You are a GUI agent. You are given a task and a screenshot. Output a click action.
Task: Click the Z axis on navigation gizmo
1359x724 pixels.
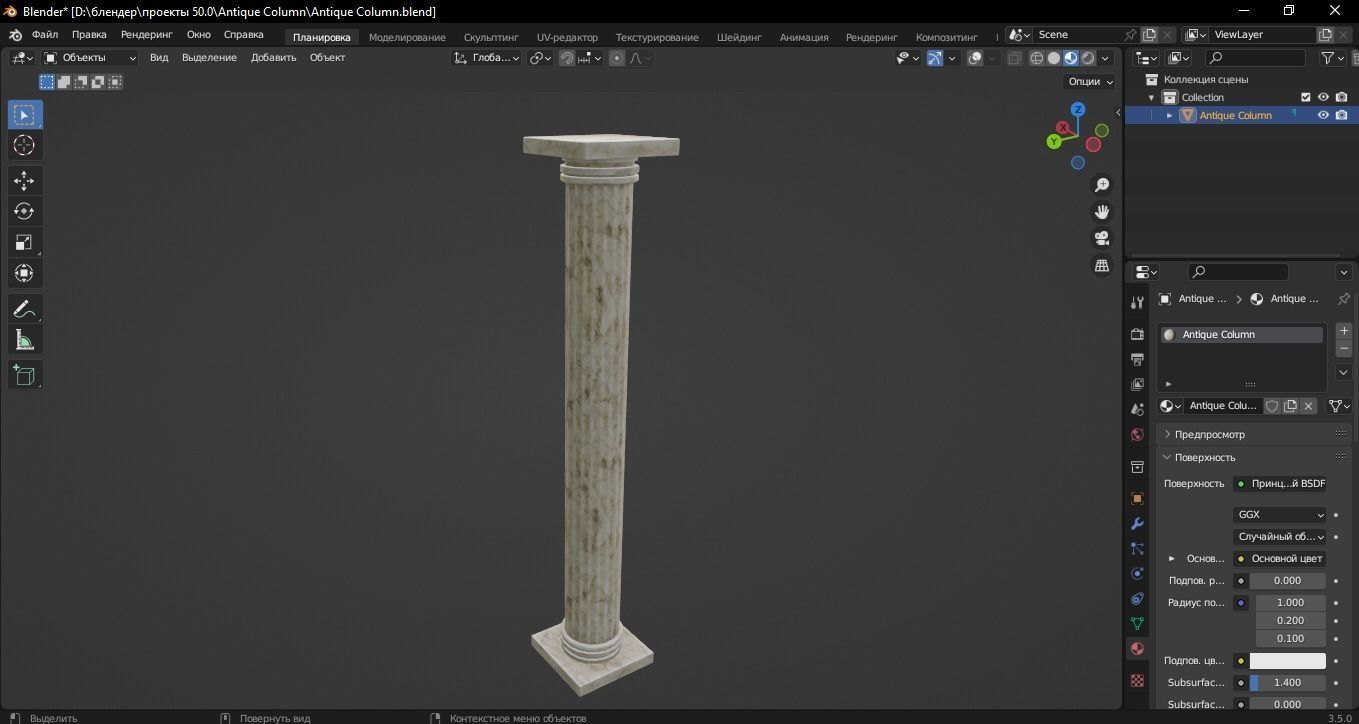[x=1078, y=109]
